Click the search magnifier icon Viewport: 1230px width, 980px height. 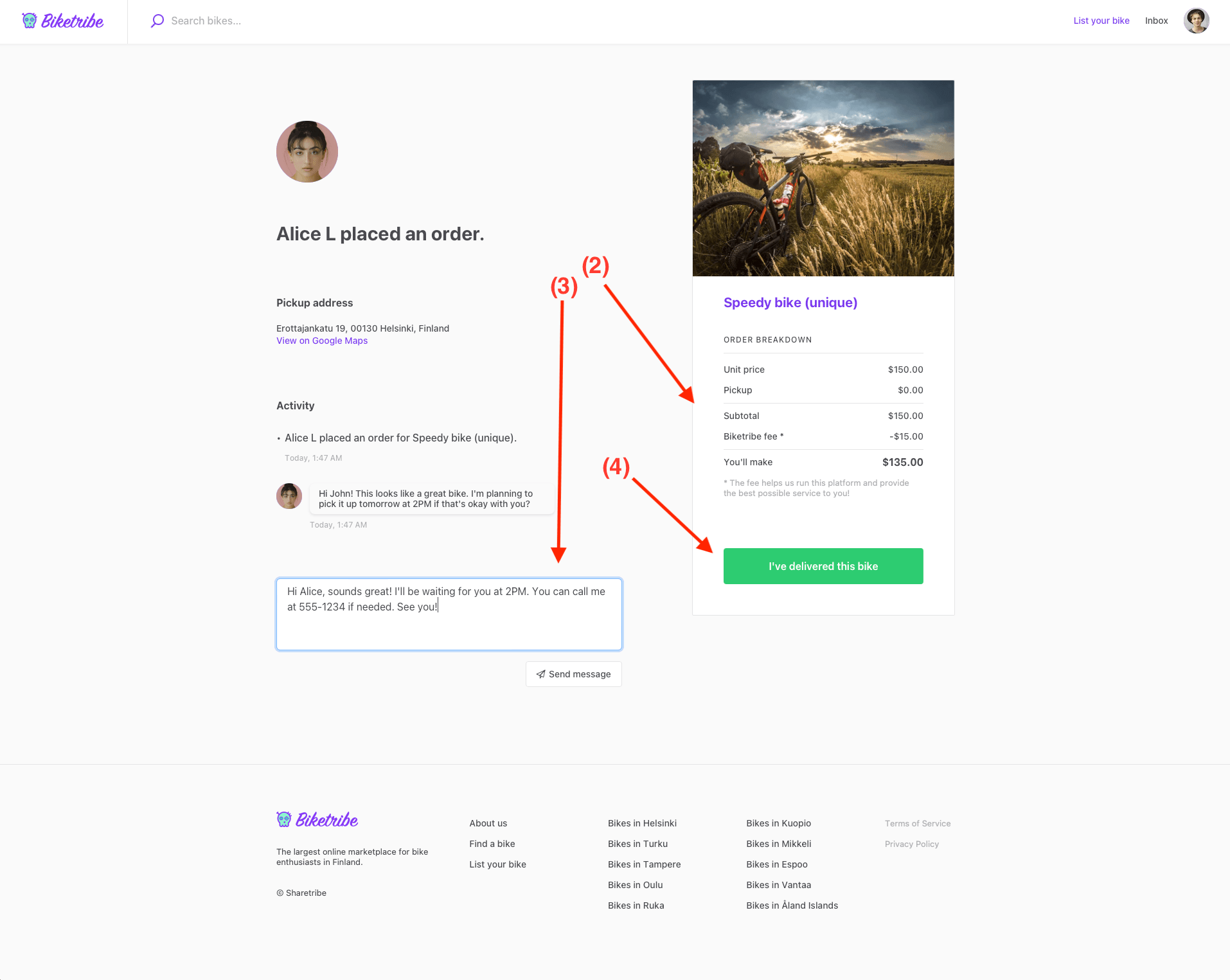click(157, 21)
